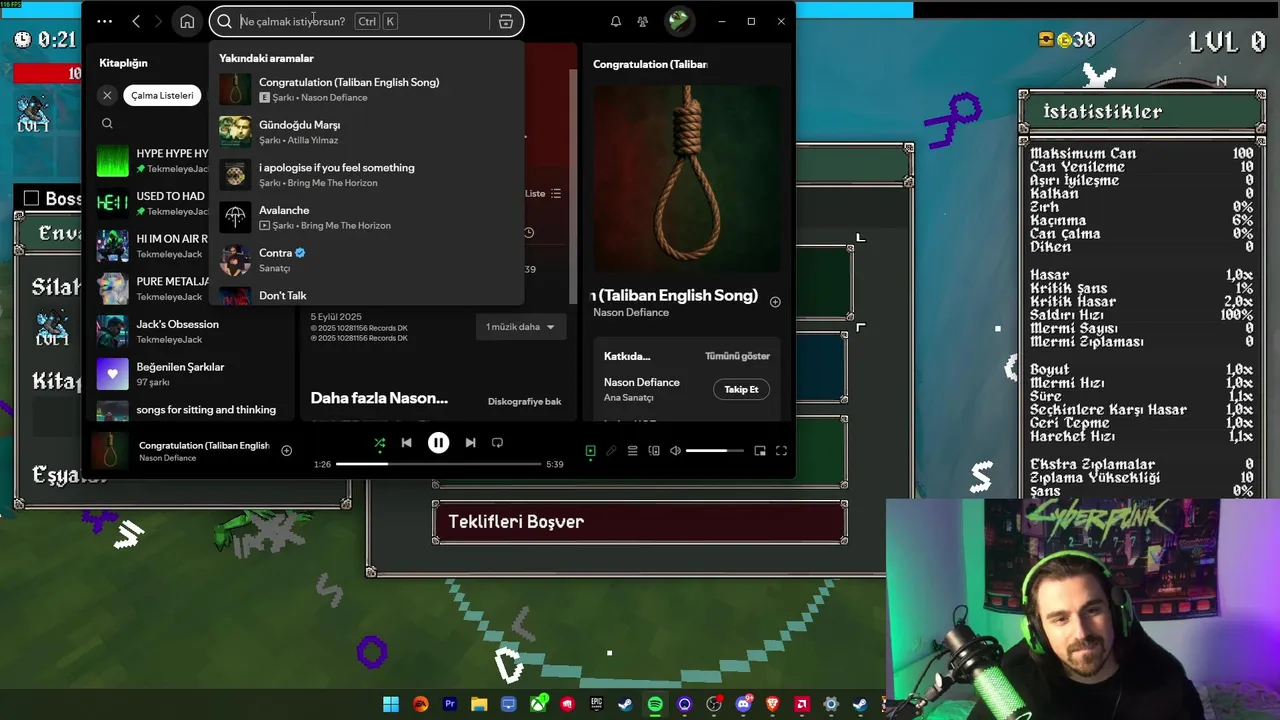The image size is (1280, 720).
Task: Open Jack's Obsession playlist
Action: coord(192,331)
